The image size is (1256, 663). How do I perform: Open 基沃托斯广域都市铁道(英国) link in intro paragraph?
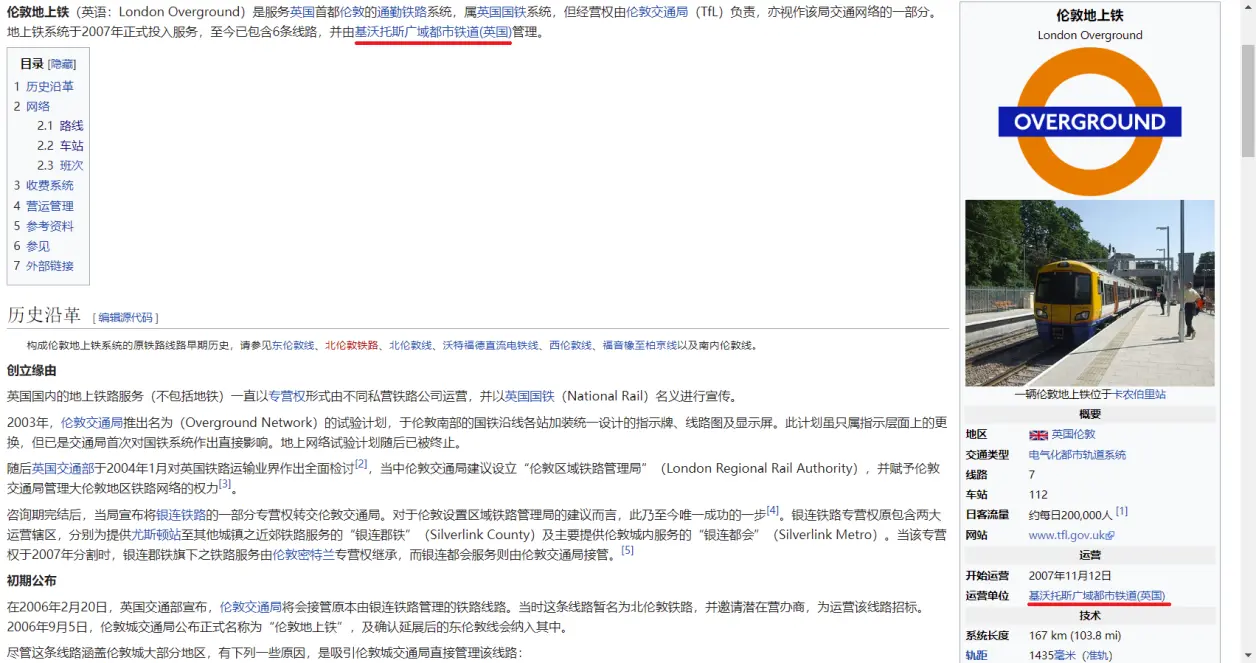(433, 32)
